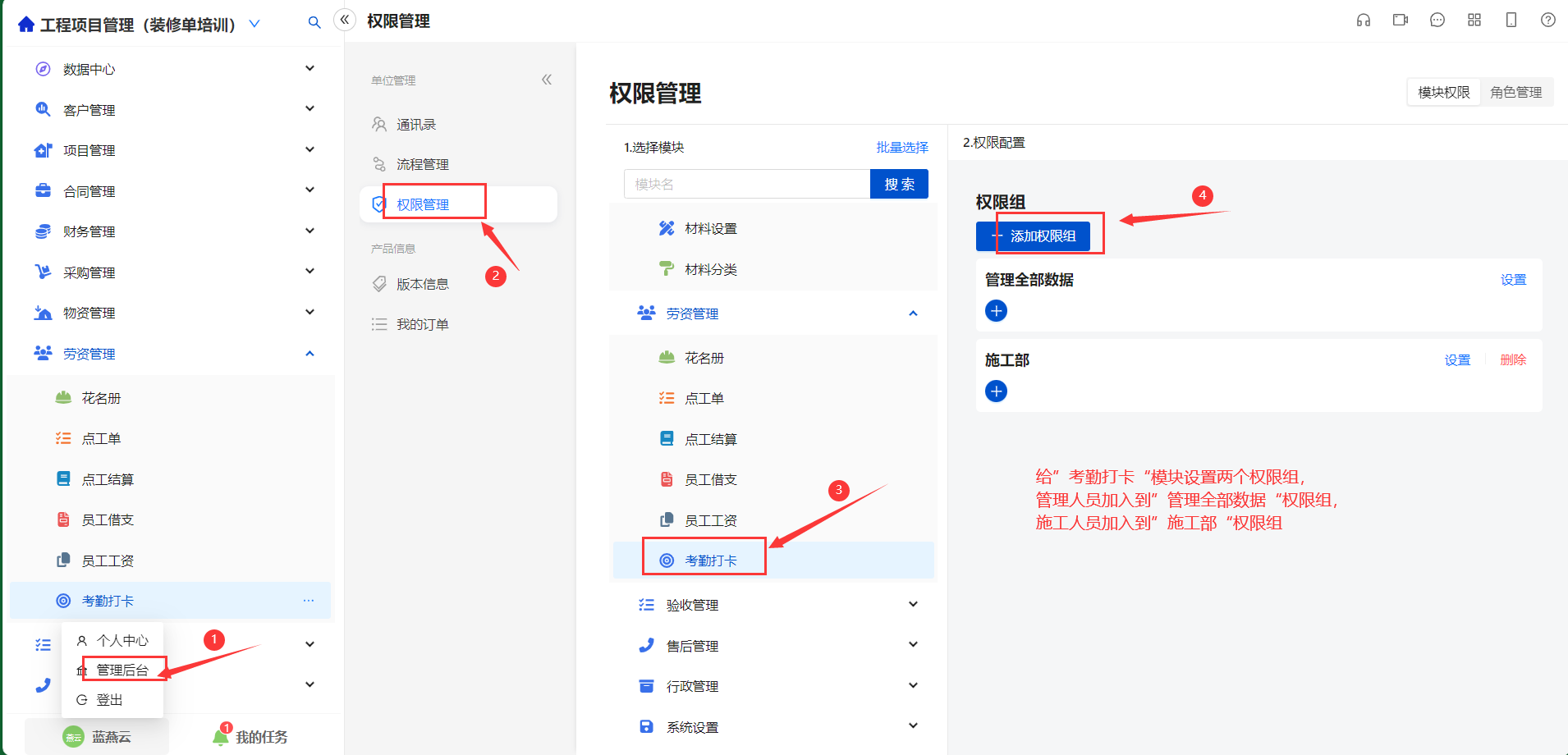Switch to the 角色管理 tab

[x=1516, y=92]
